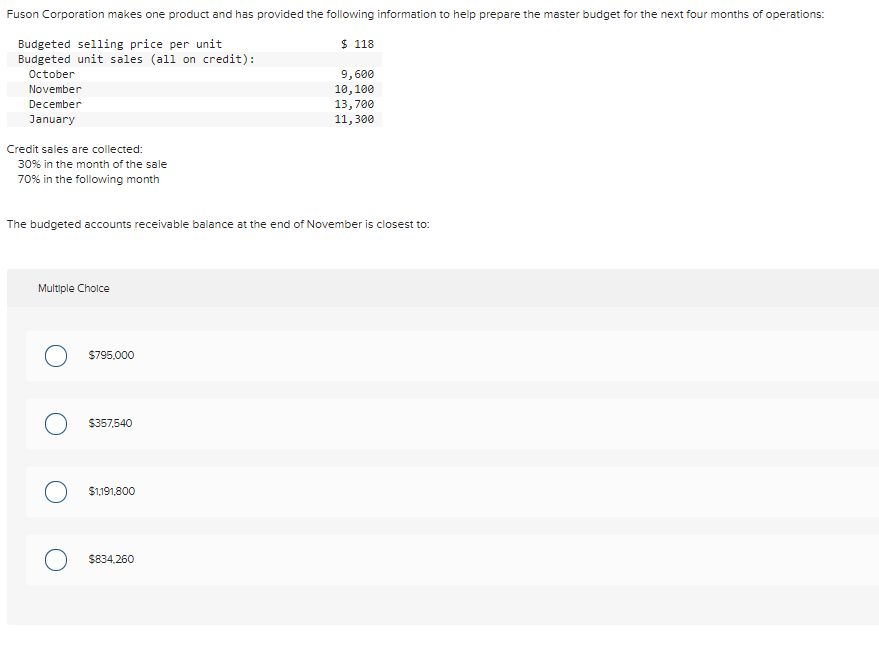The image size is (879, 671).
Task: Select the radio button for $795,000
Action: [56, 356]
